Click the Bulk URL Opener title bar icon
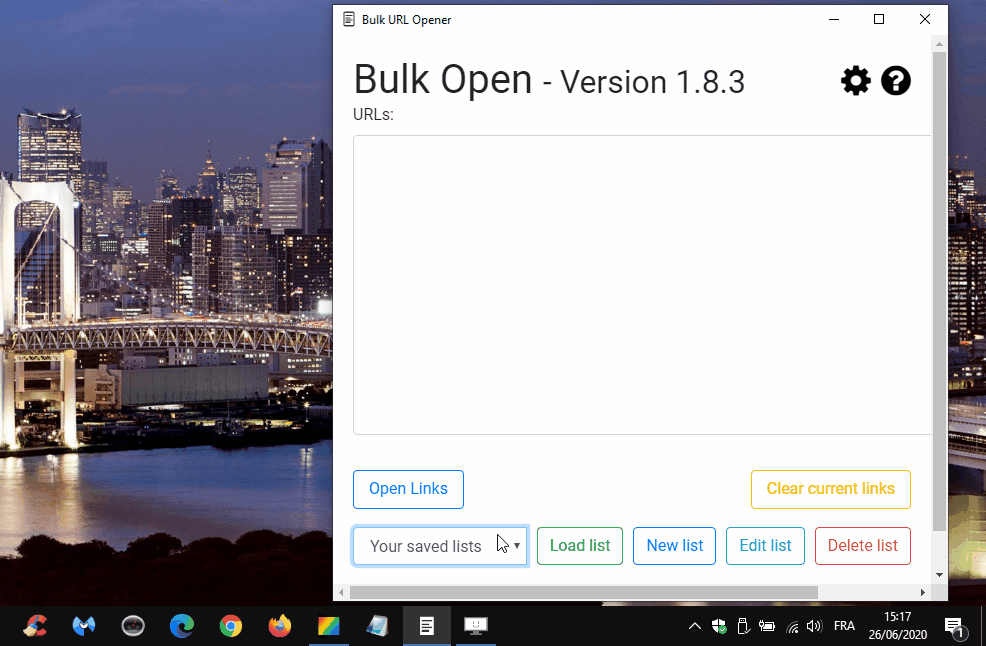986x646 pixels. click(x=348, y=19)
